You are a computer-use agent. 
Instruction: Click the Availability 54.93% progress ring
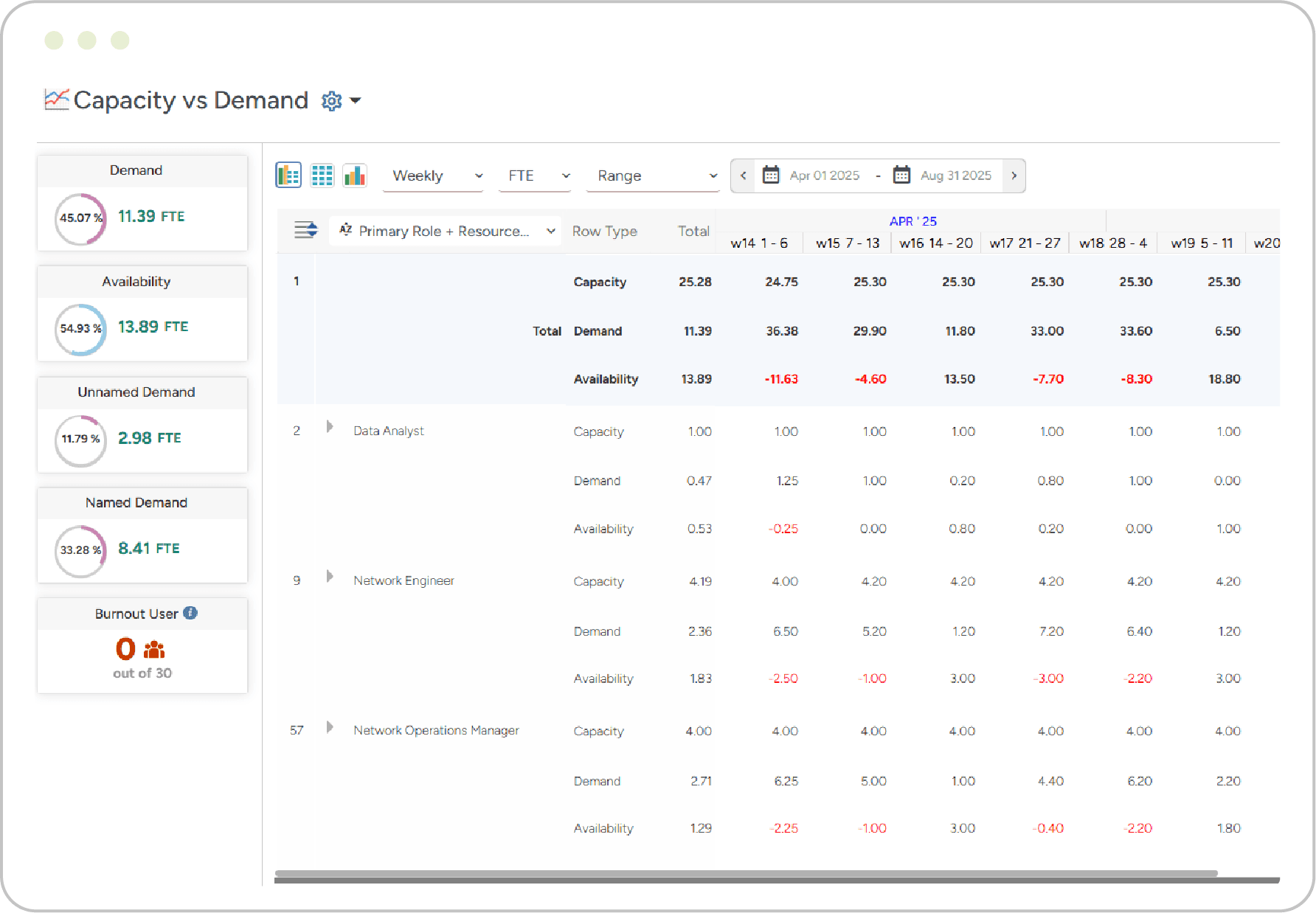tap(80, 330)
